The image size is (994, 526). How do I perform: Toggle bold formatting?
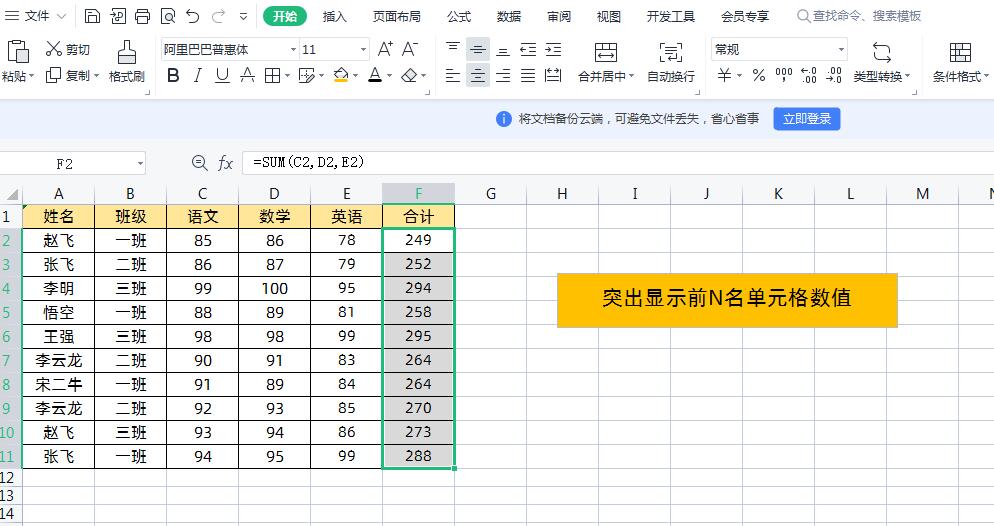pos(173,76)
